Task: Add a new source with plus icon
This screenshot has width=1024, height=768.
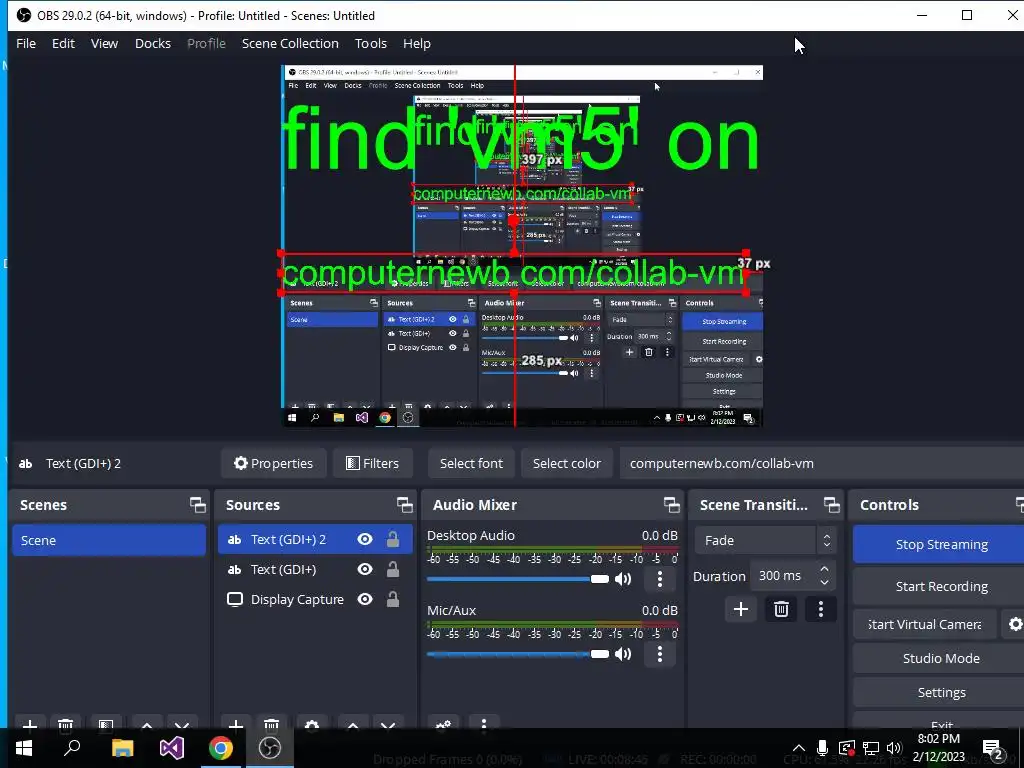Action: tap(236, 724)
